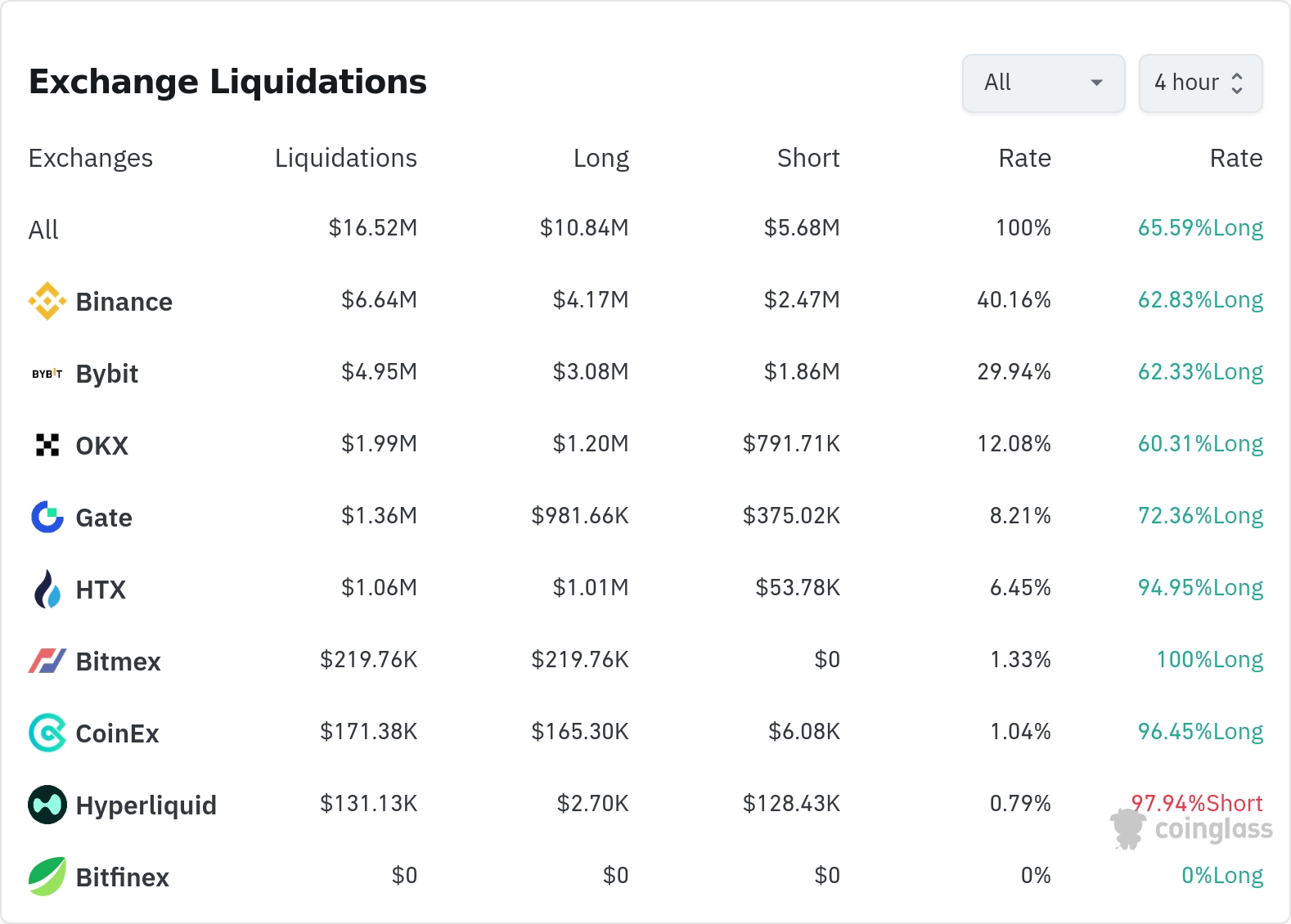Click the Gate logo icon

click(47, 517)
